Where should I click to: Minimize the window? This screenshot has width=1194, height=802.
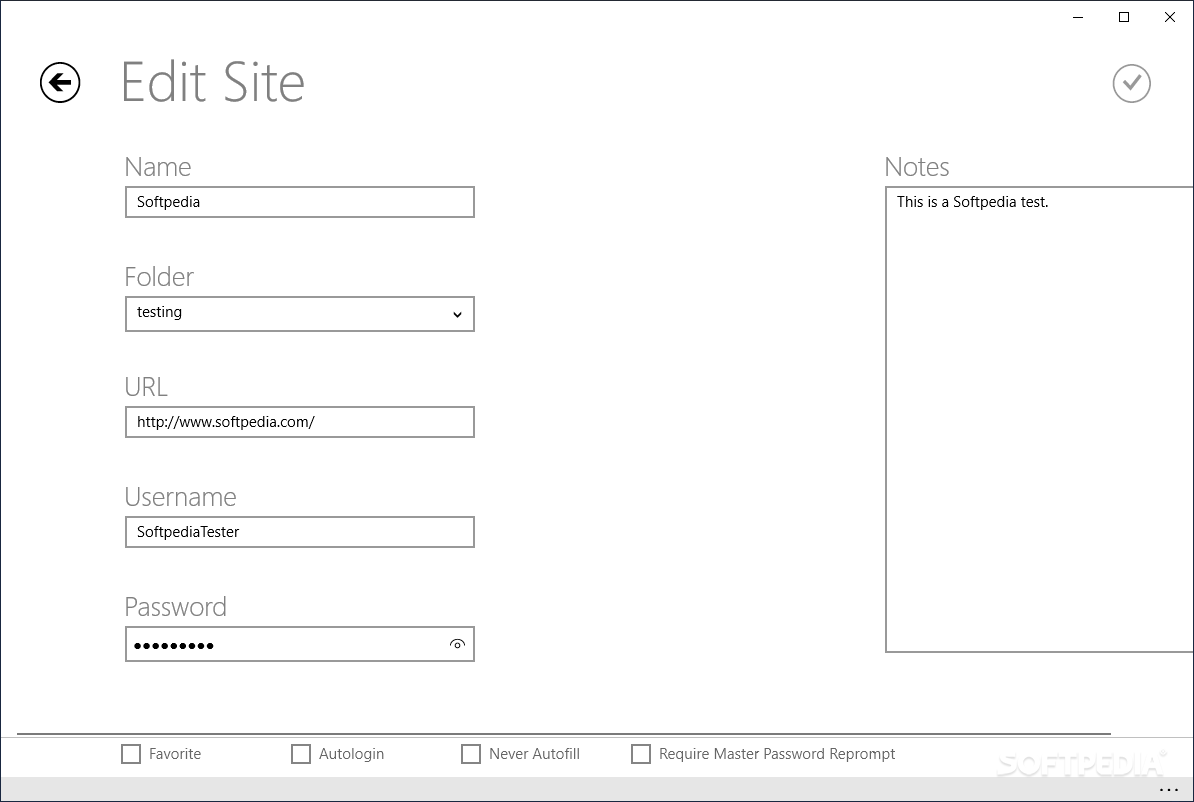(1078, 18)
